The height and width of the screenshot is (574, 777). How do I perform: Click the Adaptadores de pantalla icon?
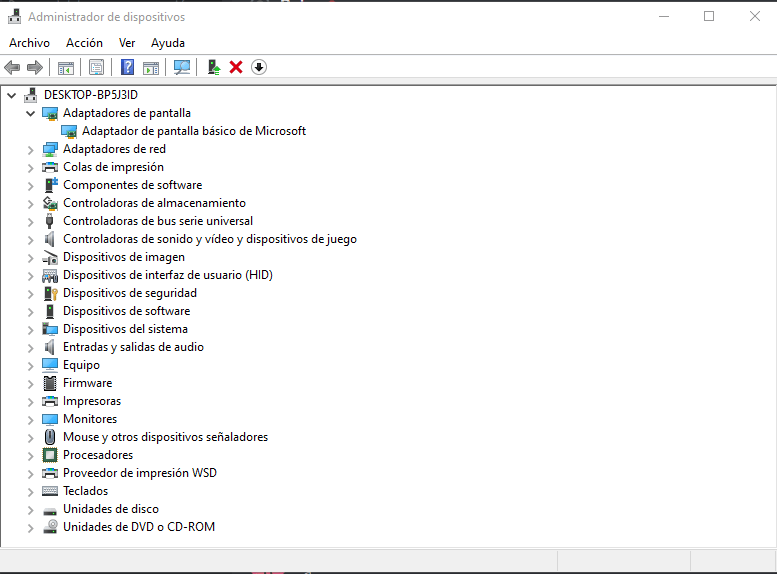[x=50, y=113]
